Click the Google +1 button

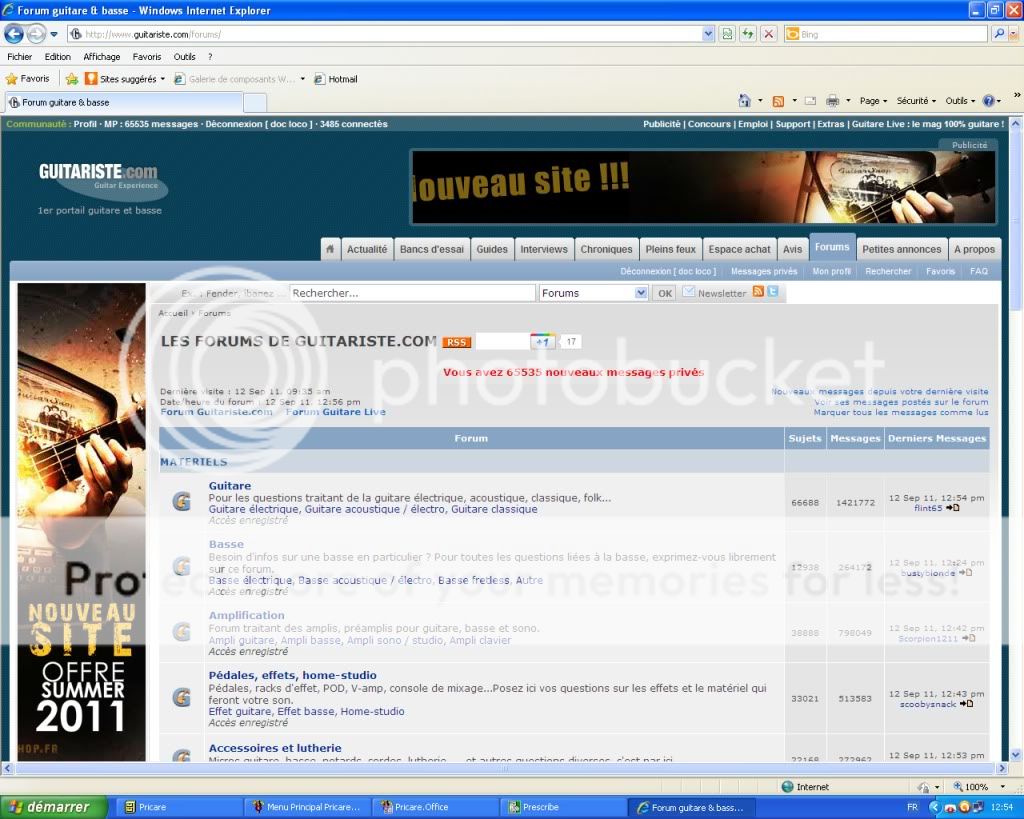[x=543, y=342]
